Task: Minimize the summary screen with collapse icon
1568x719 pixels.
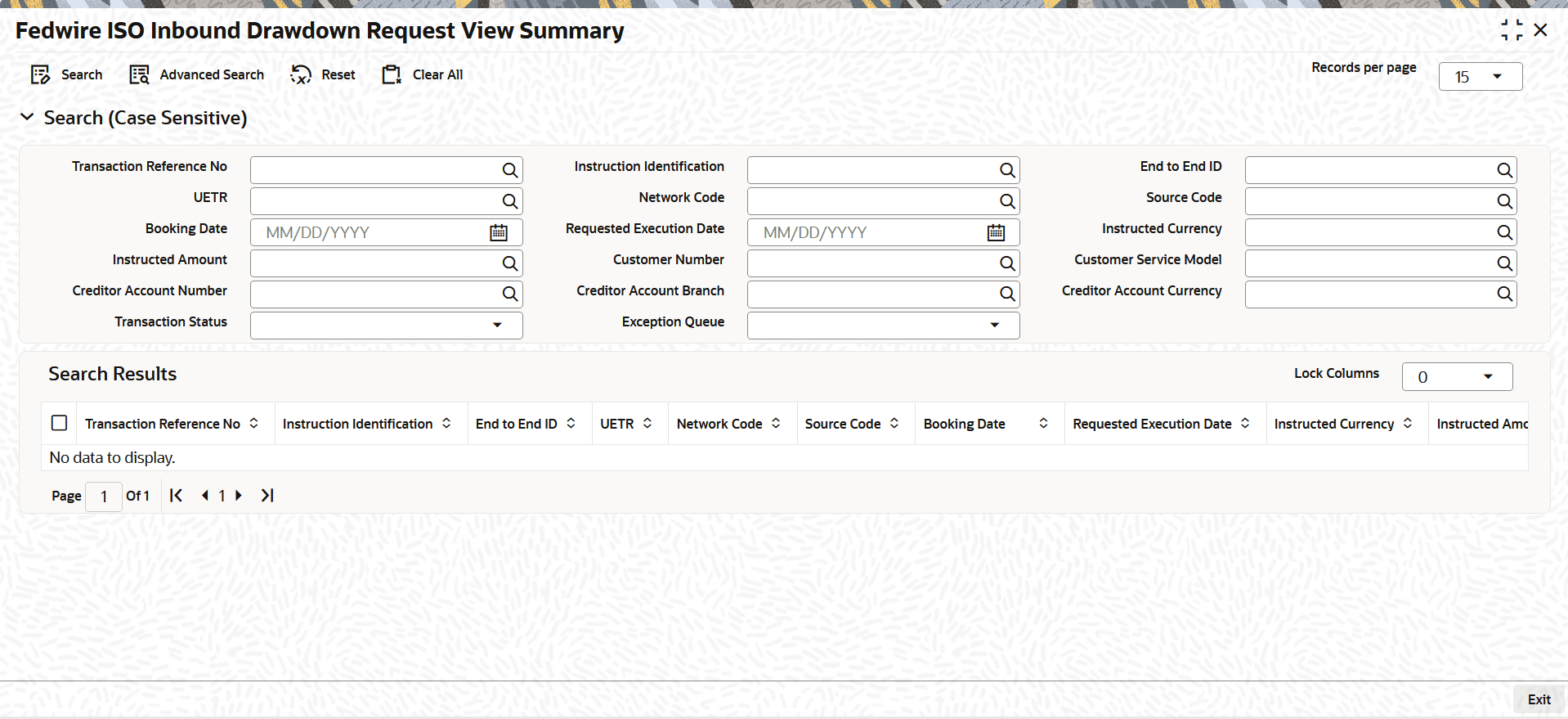Action: (1512, 30)
